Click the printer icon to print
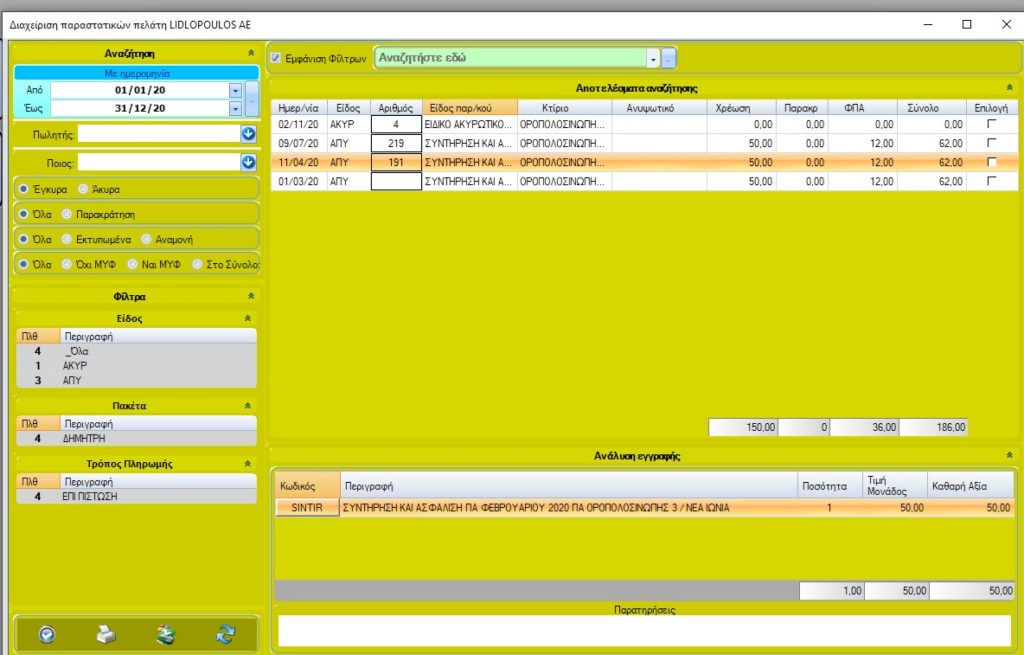Viewport: 1024px width, 655px height. [x=106, y=634]
